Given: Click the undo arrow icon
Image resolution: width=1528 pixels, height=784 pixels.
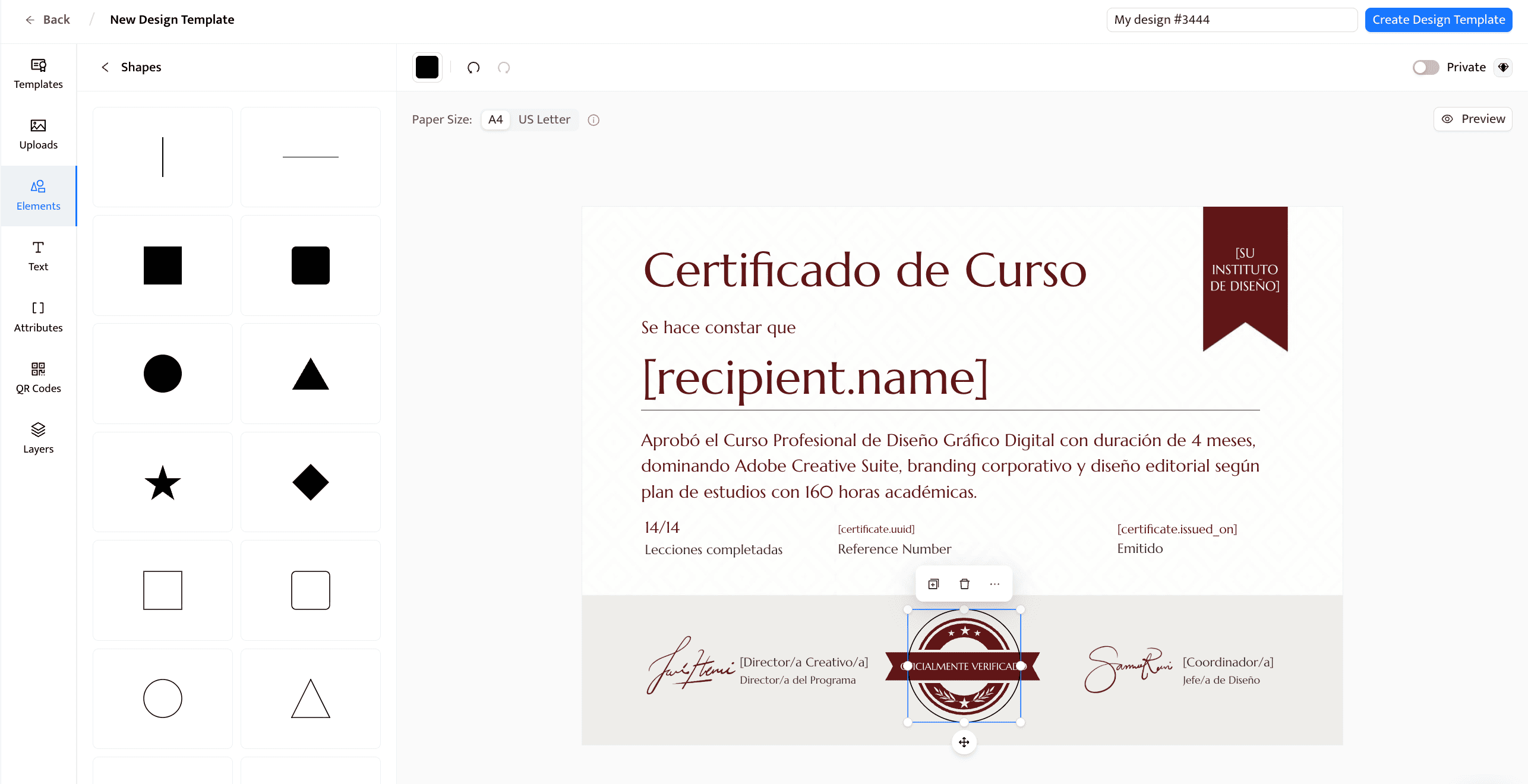Looking at the screenshot, I should [473, 68].
